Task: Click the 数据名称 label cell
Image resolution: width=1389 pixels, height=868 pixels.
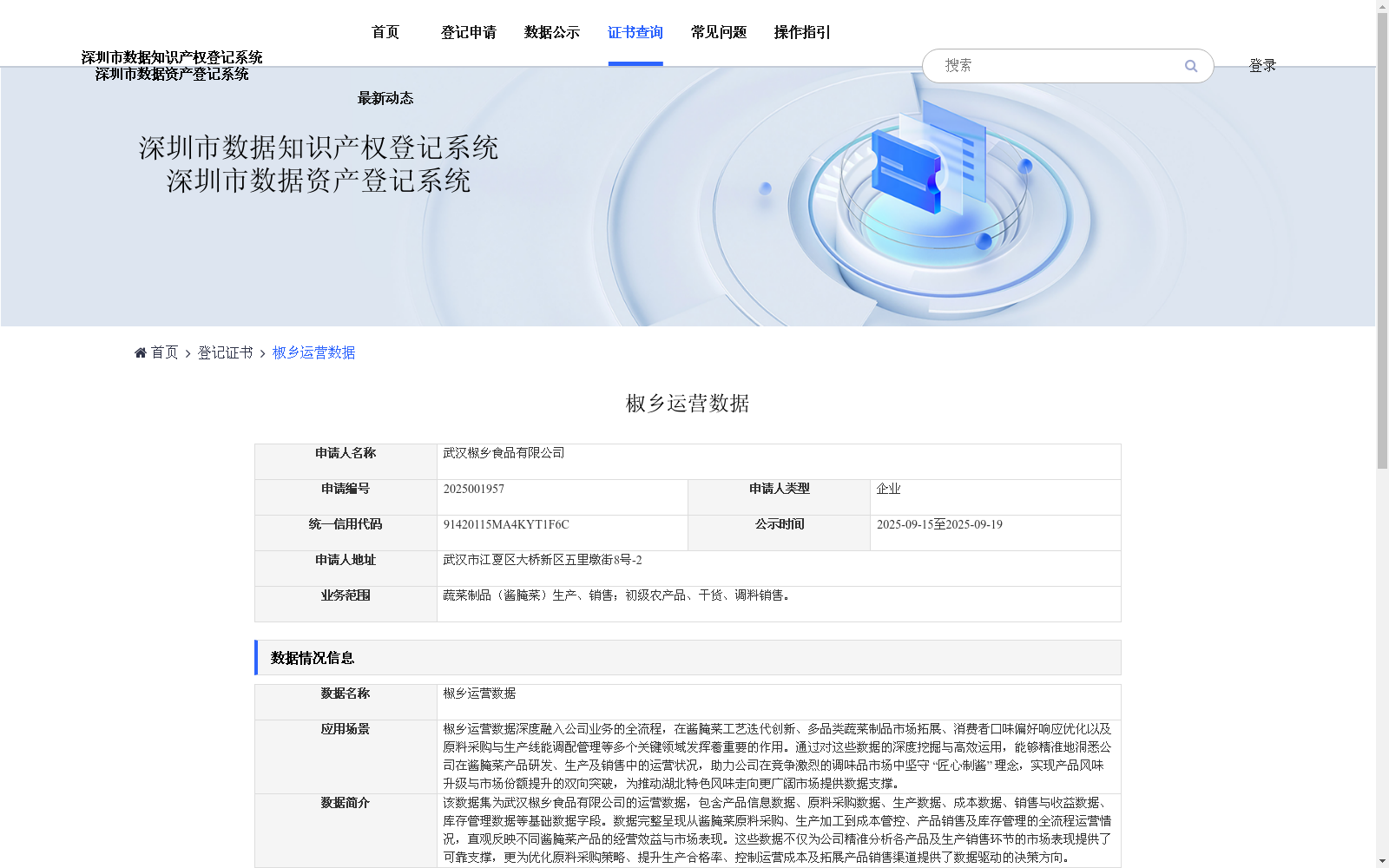Action: click(346, 702)
